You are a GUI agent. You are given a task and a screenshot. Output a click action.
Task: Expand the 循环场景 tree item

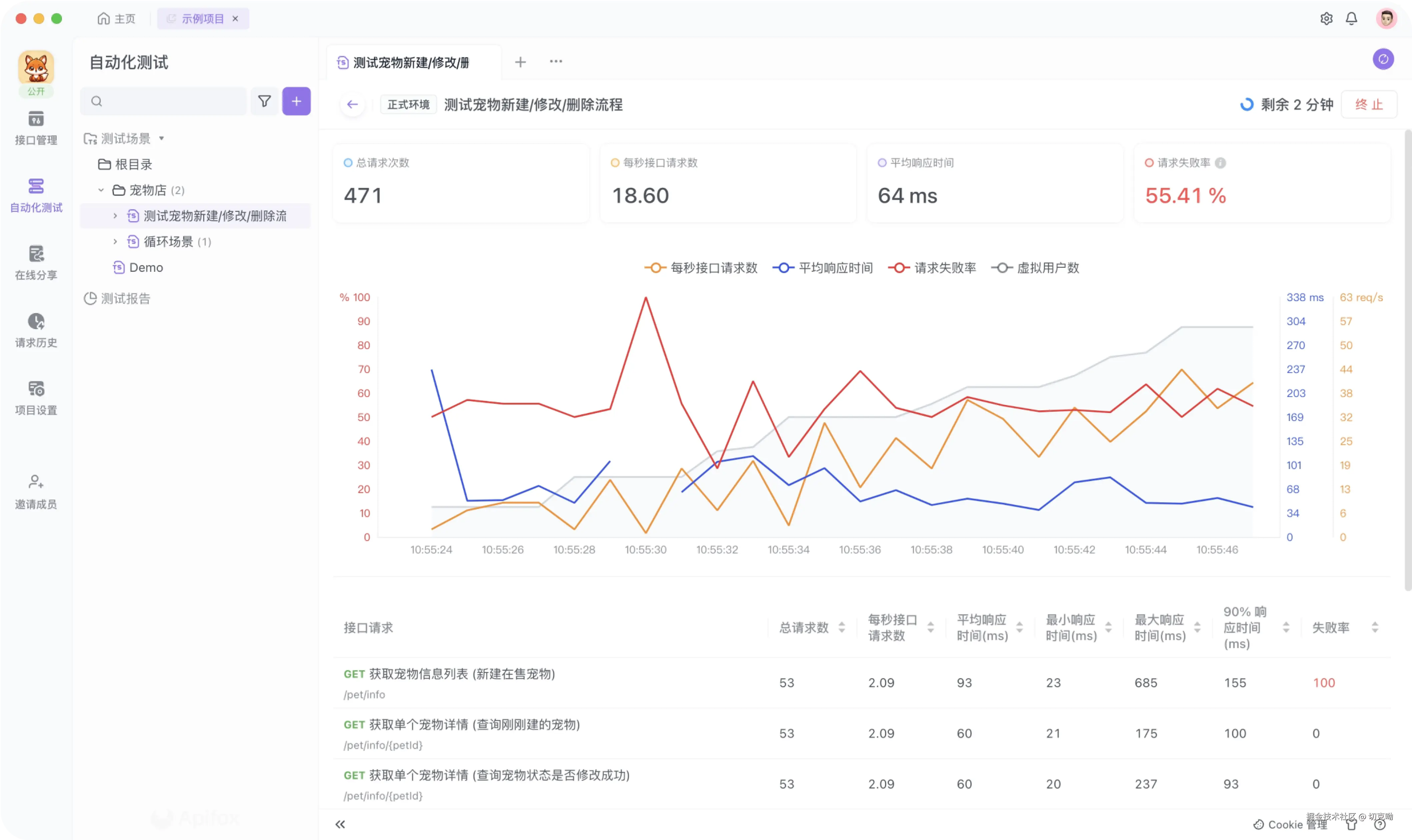[115, 242]
